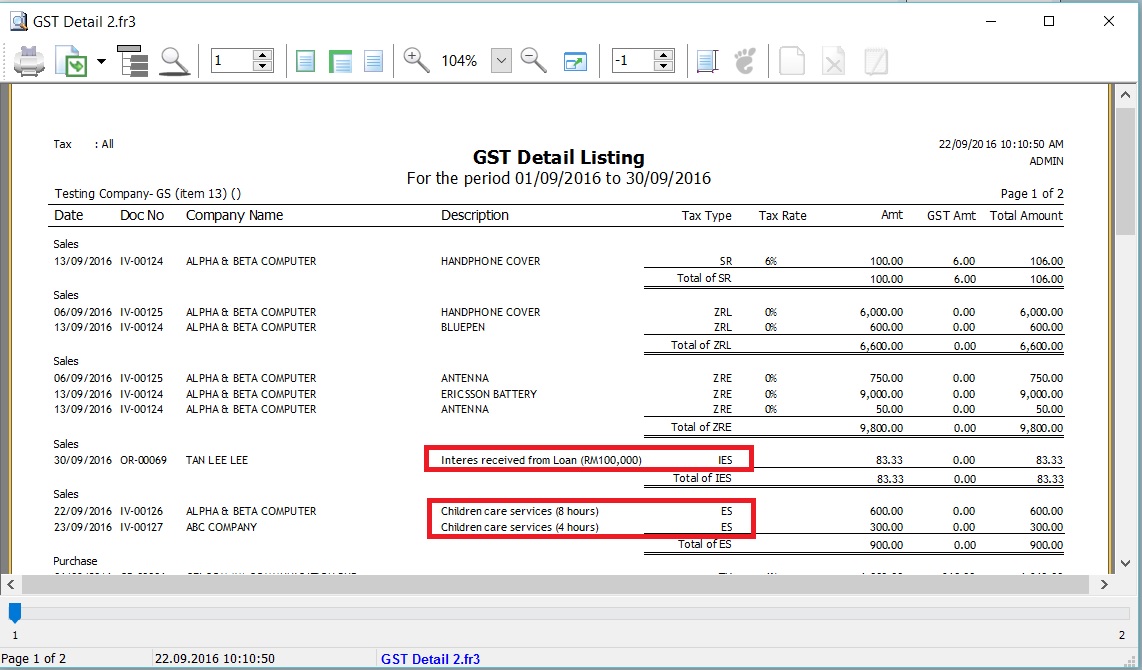Zoom in on the report
Screen dimensions: 1142x670
coord(416,60)
